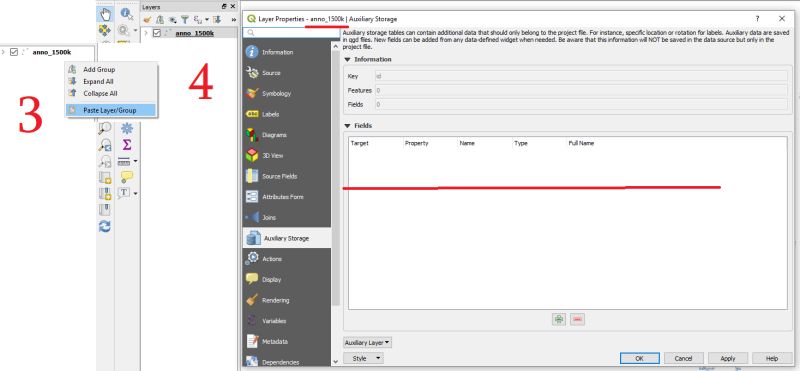Click Filter Legend icon in Layers panel

pos(185,19)
